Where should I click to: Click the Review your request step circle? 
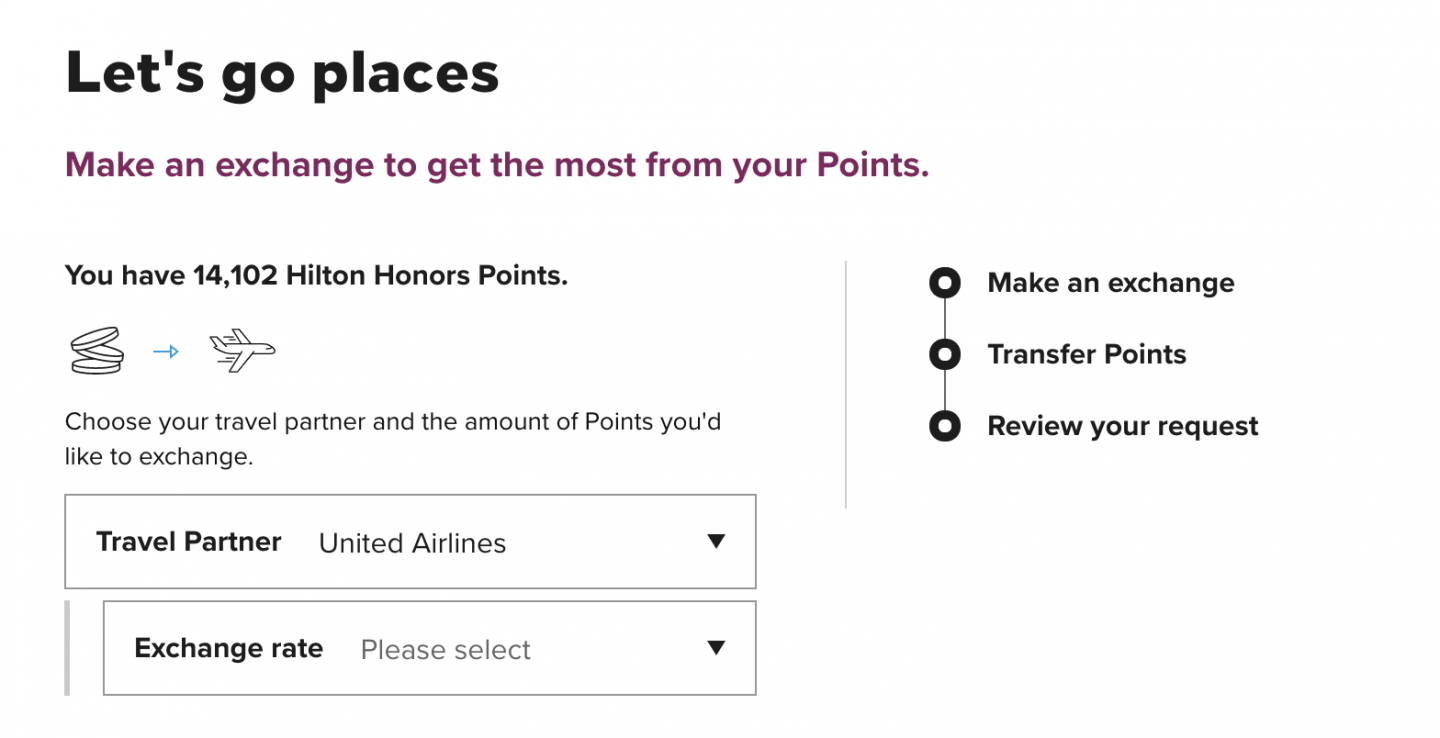click(x=944, y=426)
